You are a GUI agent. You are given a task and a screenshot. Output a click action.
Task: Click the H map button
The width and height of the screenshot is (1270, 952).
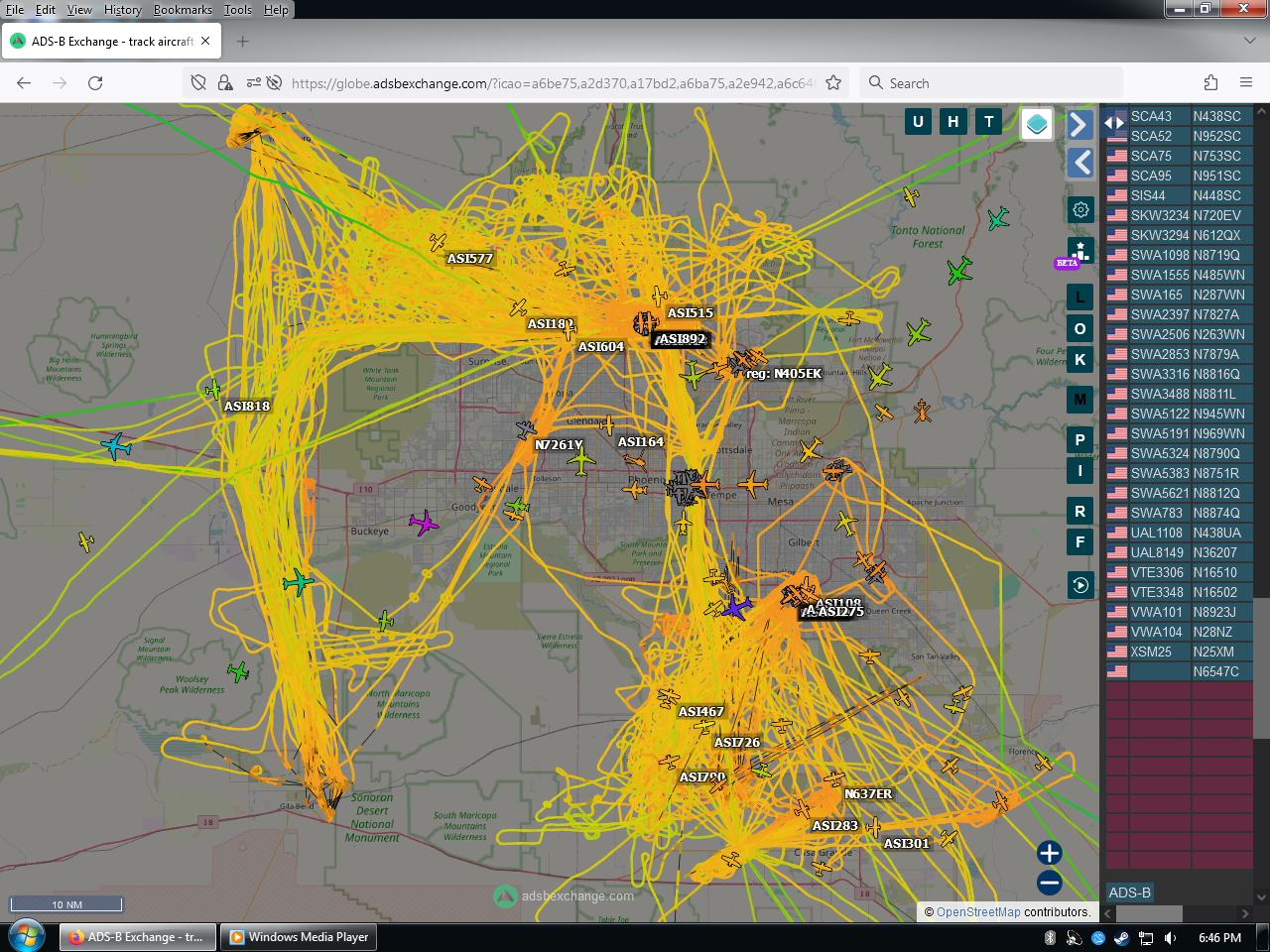tap(953, 122)
